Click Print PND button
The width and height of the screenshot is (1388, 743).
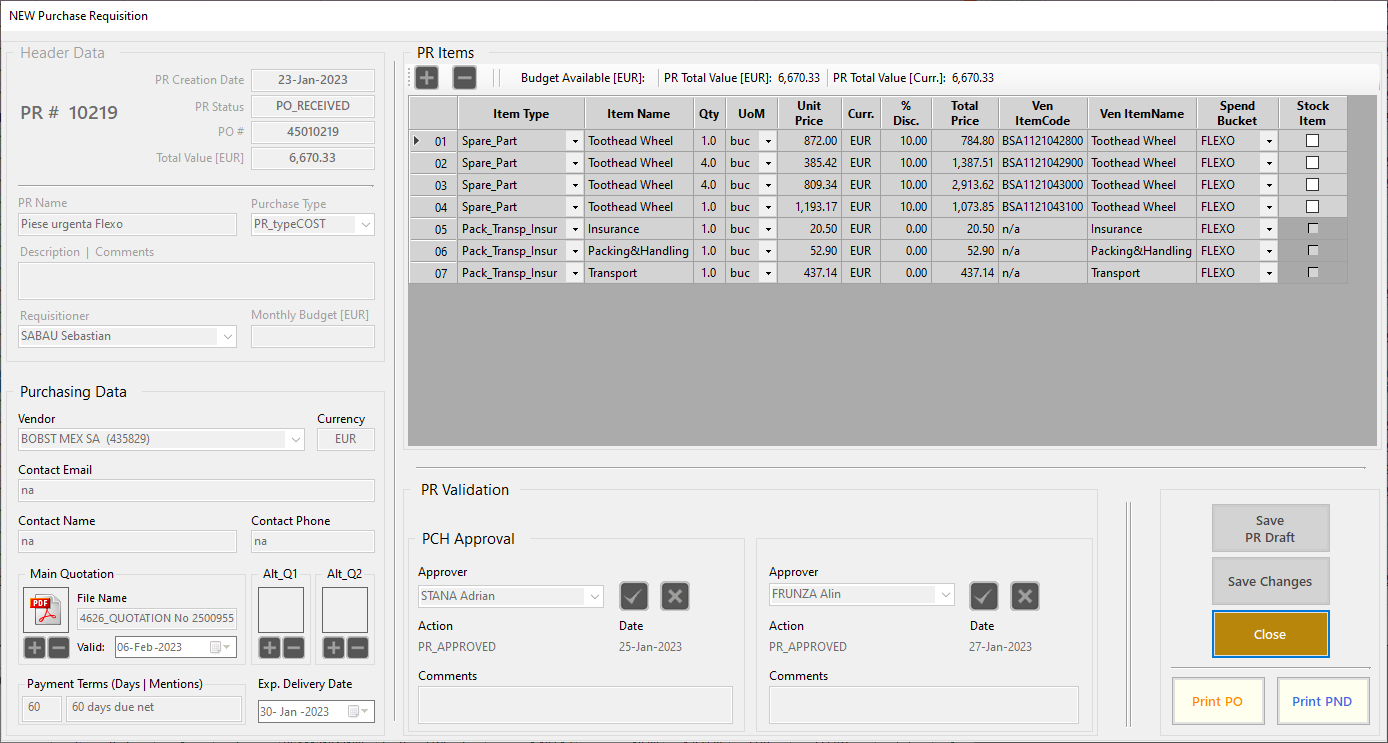(x=1322, y=701)
